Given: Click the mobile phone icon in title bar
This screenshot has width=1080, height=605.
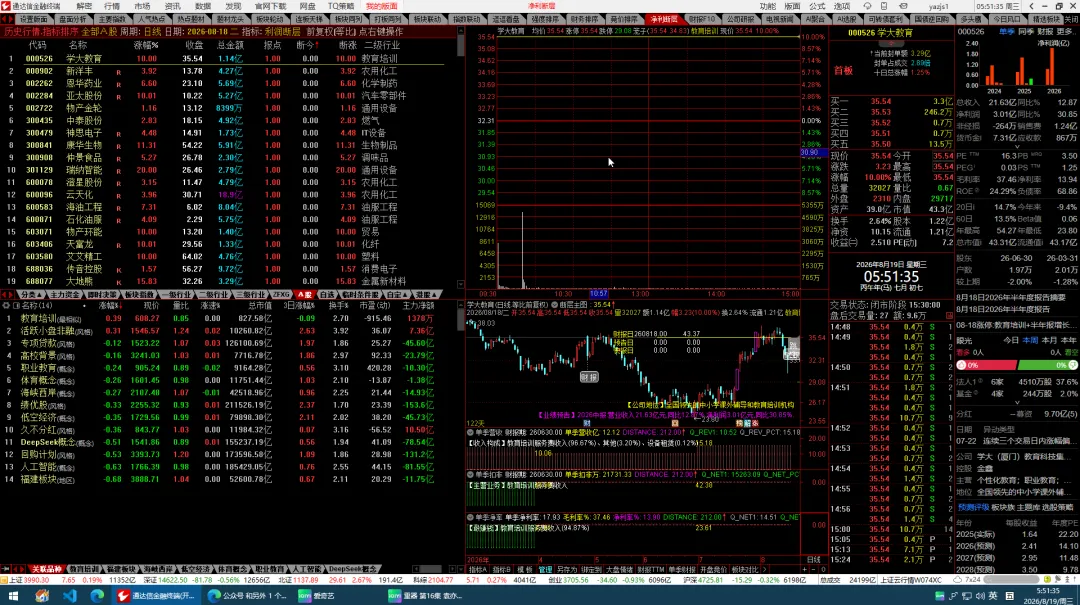Looking at the screenshot, I should pyautogui.click(x=884, y=6).
